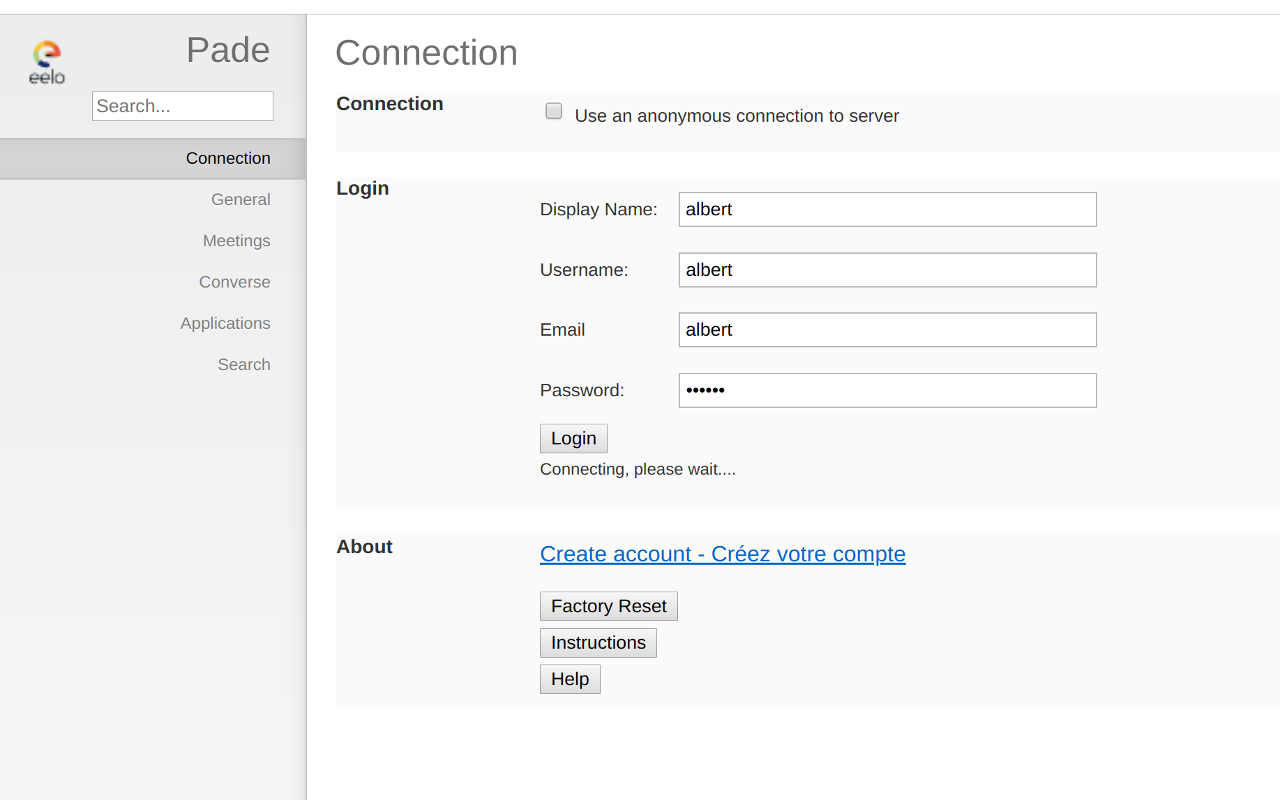Enable anonymous connection to server
1280x800 pixels.
[x=554, y=110]
